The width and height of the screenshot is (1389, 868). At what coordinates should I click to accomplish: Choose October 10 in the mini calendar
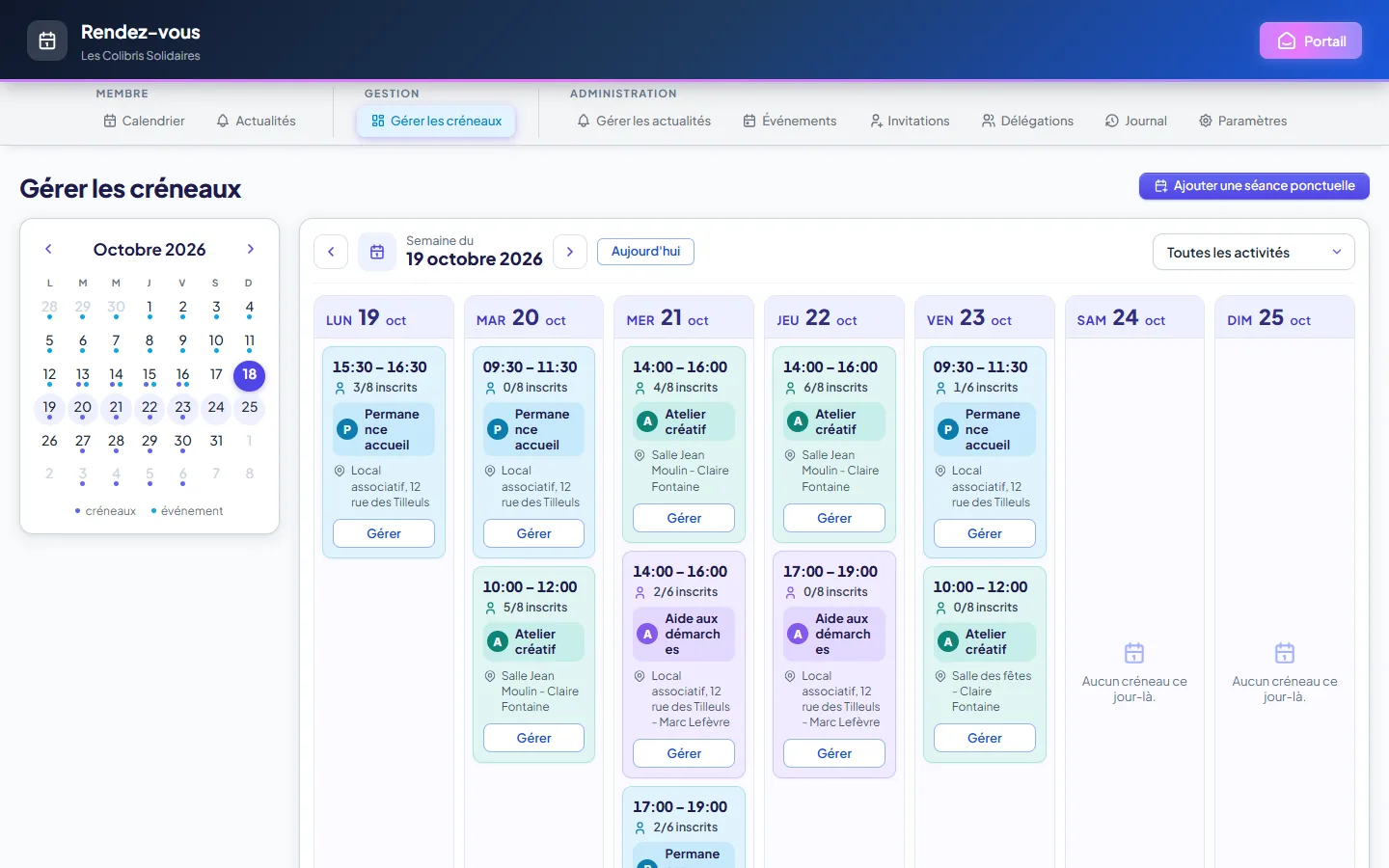pos(216,341)
